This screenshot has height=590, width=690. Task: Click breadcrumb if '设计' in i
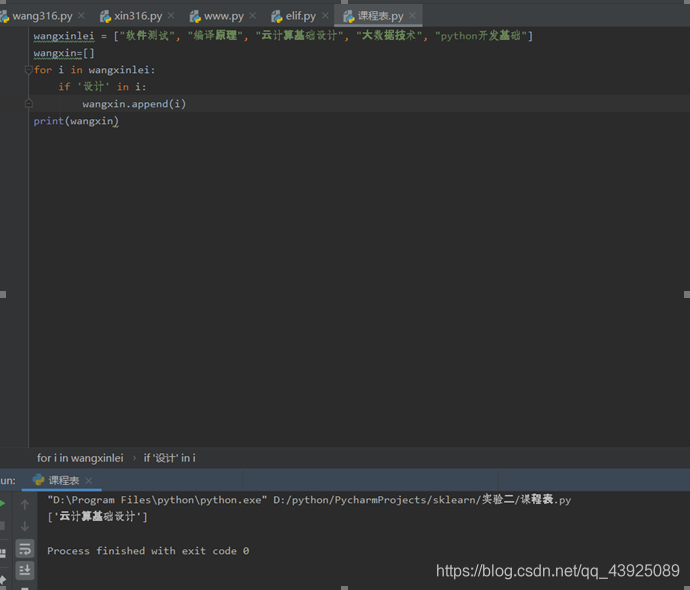pos(169,458)
